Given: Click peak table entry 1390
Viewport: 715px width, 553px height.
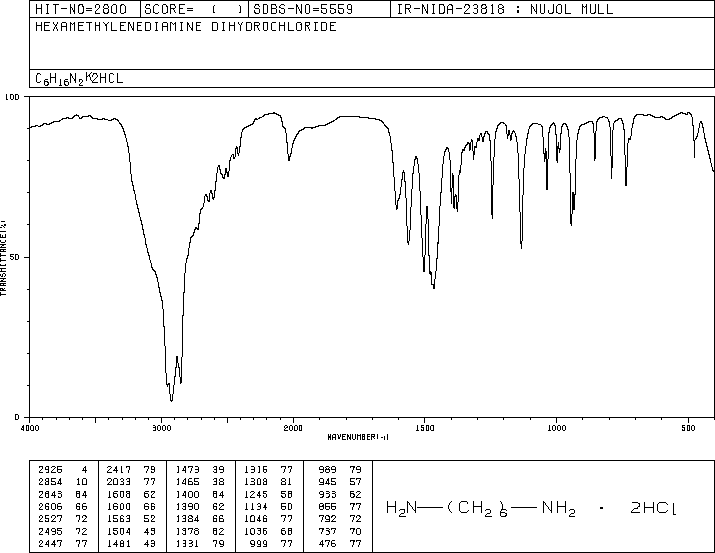Looking at the screenshot, I should tap(187, 506).
